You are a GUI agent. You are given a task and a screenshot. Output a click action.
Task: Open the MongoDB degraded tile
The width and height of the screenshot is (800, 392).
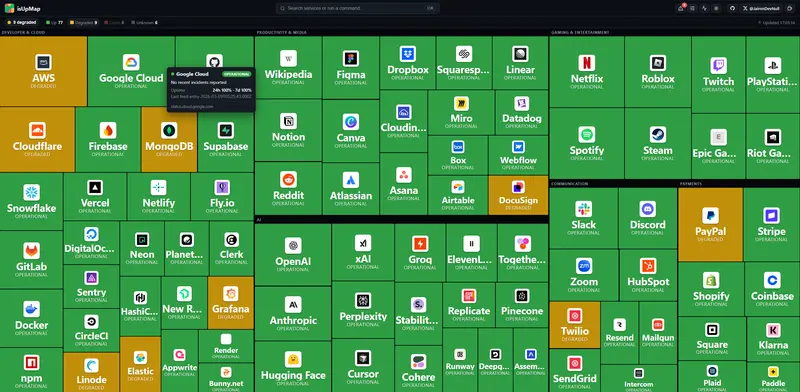169,139
